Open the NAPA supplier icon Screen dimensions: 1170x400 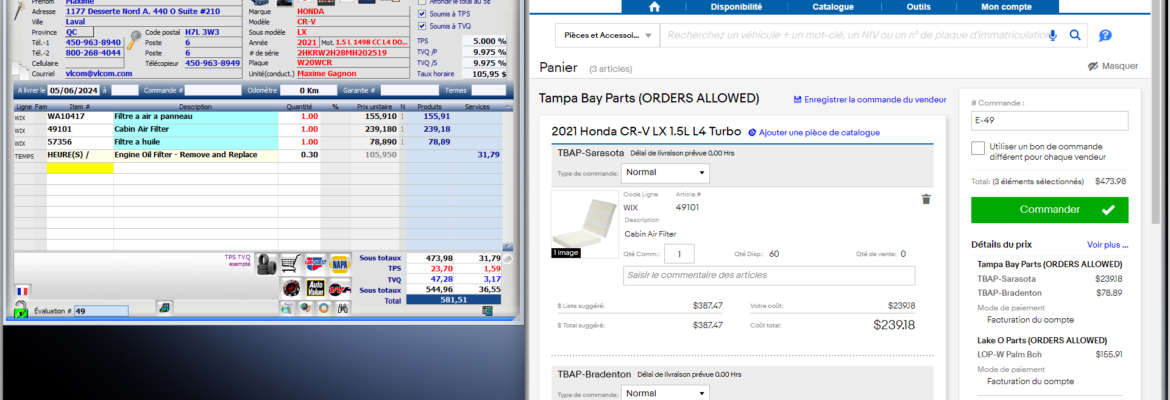coord(339,263)
